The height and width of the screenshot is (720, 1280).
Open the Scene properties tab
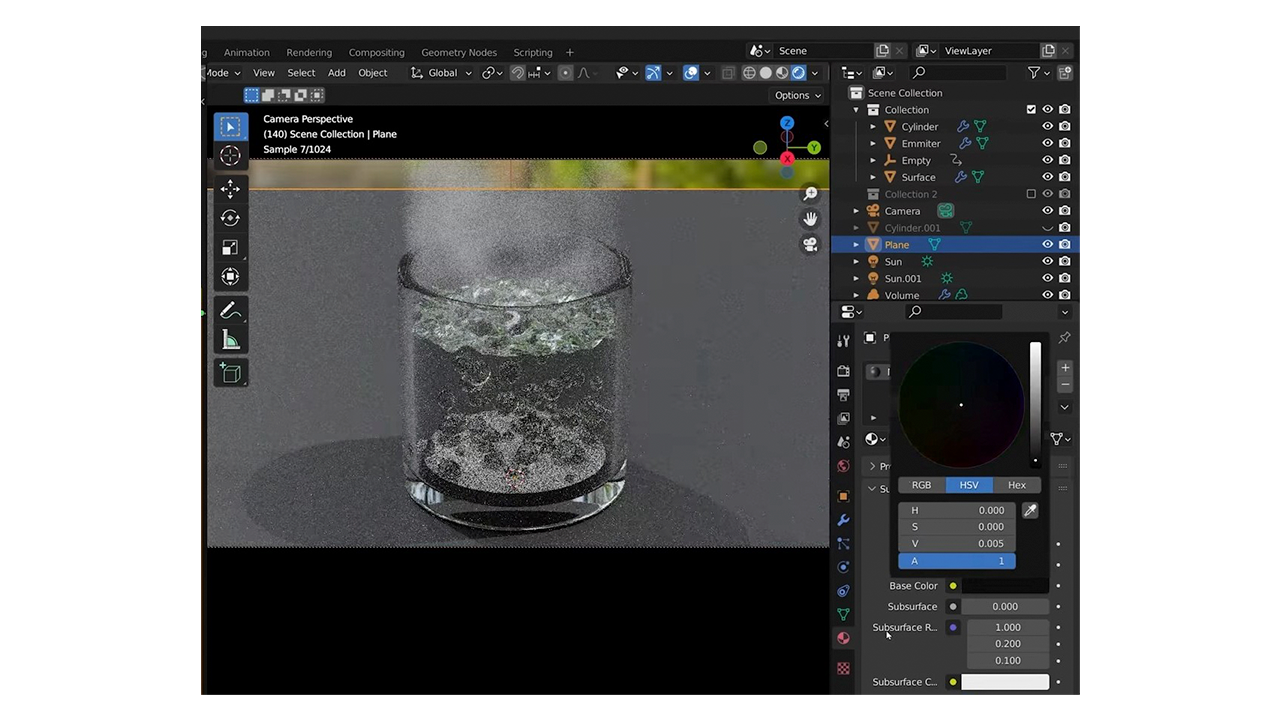pyautogui.click(x=843, y=442)
